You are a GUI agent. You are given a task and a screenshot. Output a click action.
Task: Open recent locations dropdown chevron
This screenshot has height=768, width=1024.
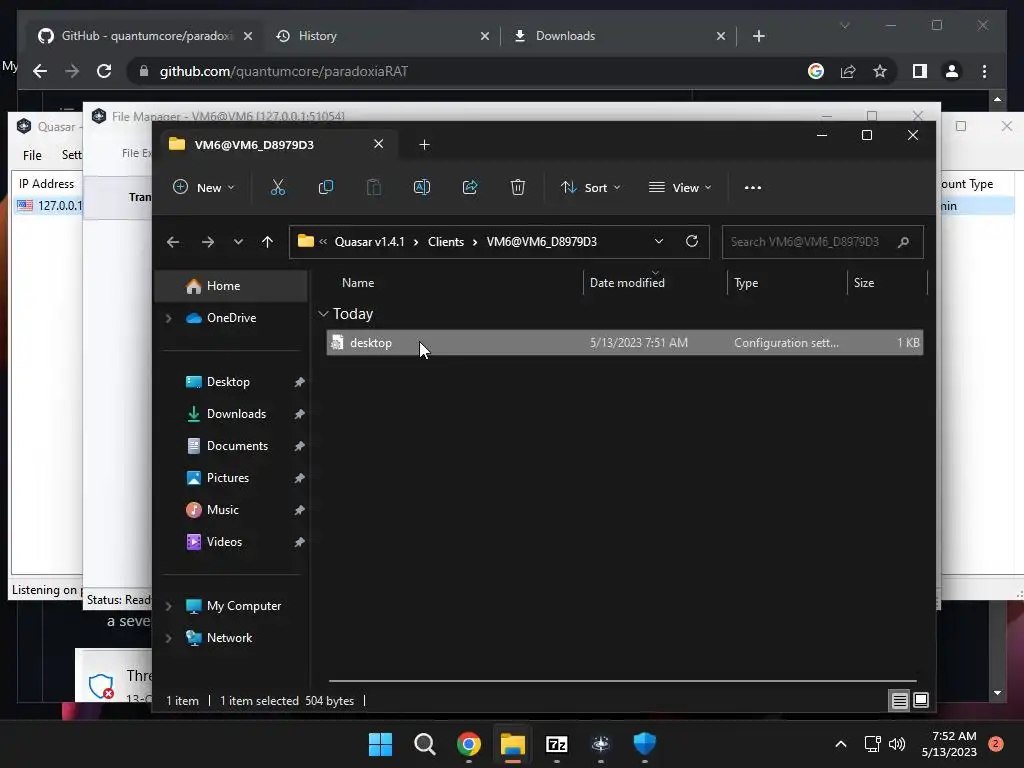coord(238,242)
